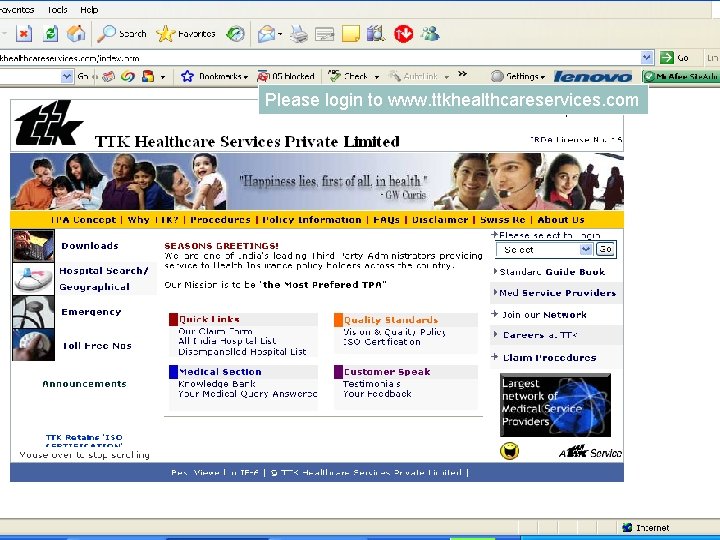Open the Policy Information nav item

tap(312, 219)
